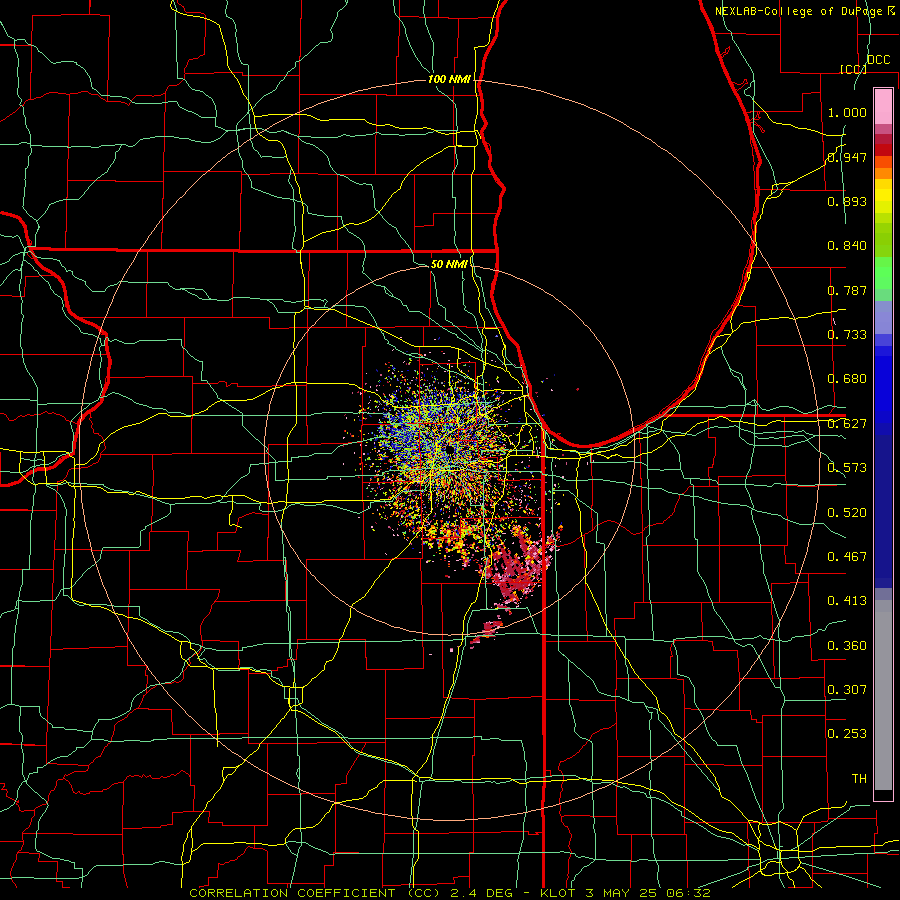
Task: Select the 0.307 scale value
Action: click(847, 690)
